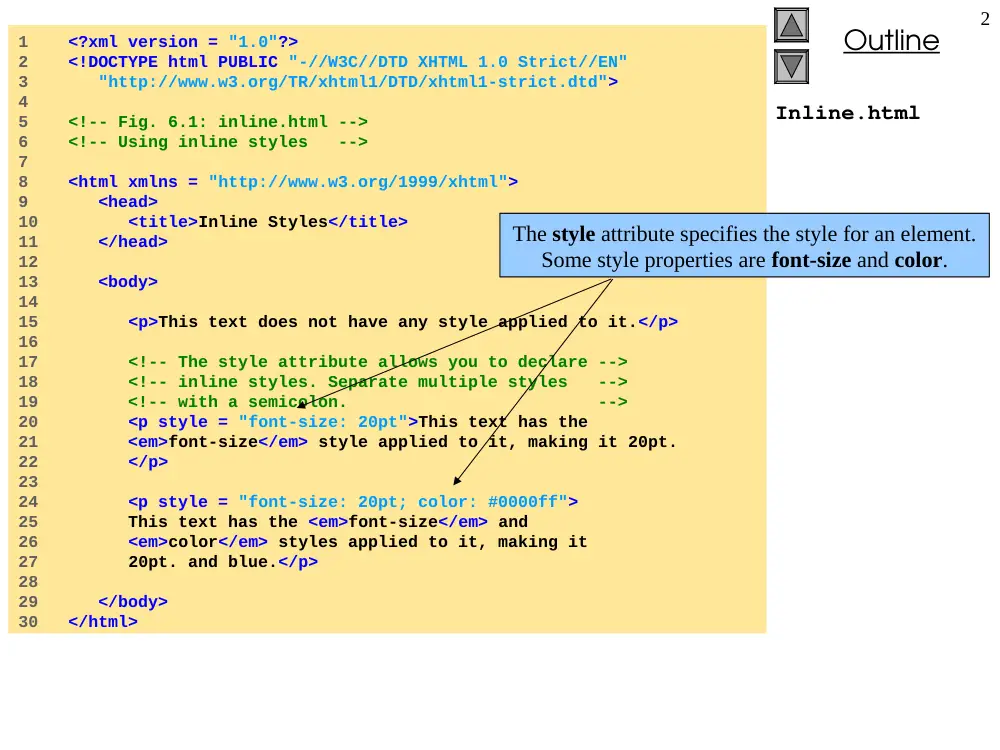Select line 20's '<p style = "font-size: 20pt">' tag
This screenshot has width=1000, height=750.
273,422
